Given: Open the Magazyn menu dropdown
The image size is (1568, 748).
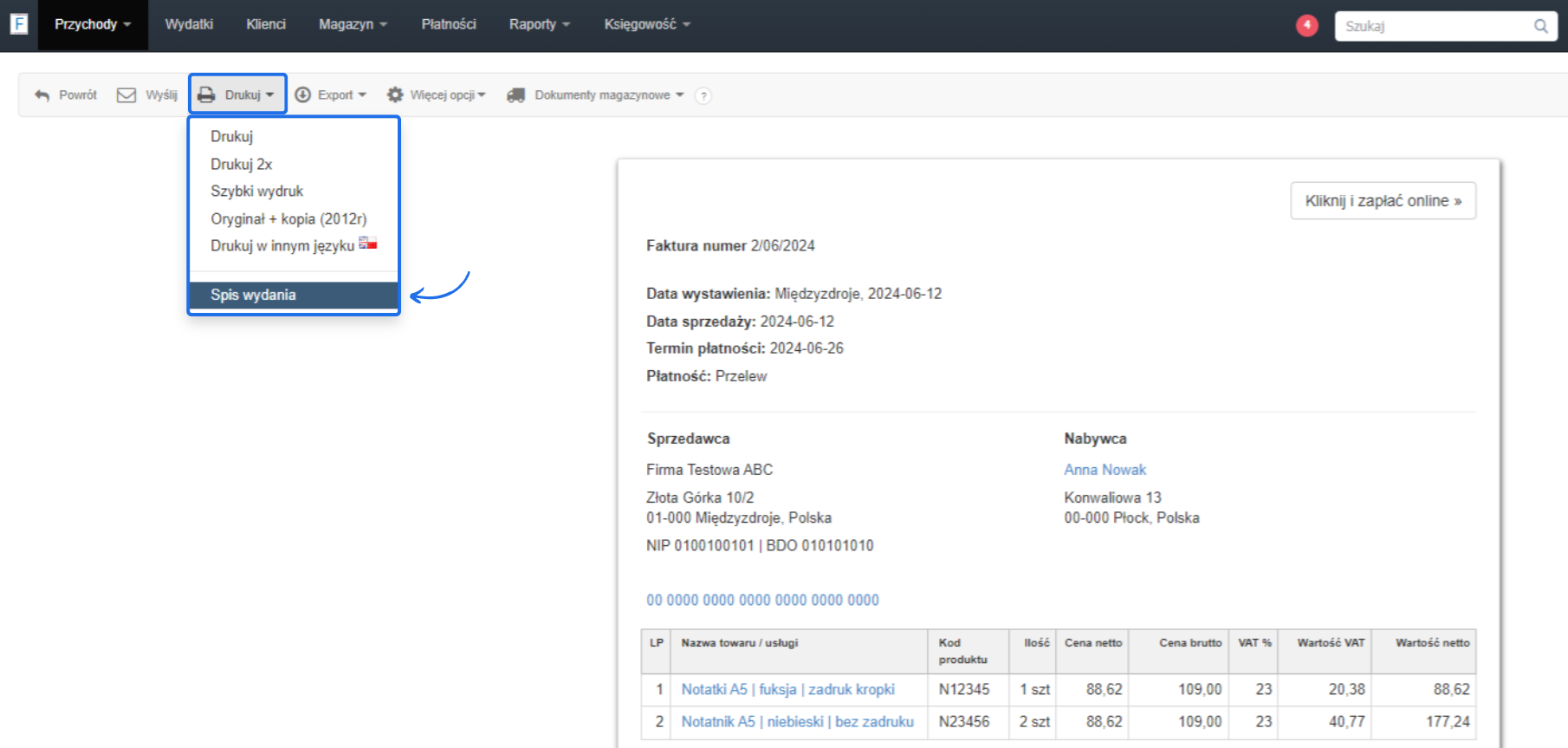Looking at the screenshot, I should 353,24.
